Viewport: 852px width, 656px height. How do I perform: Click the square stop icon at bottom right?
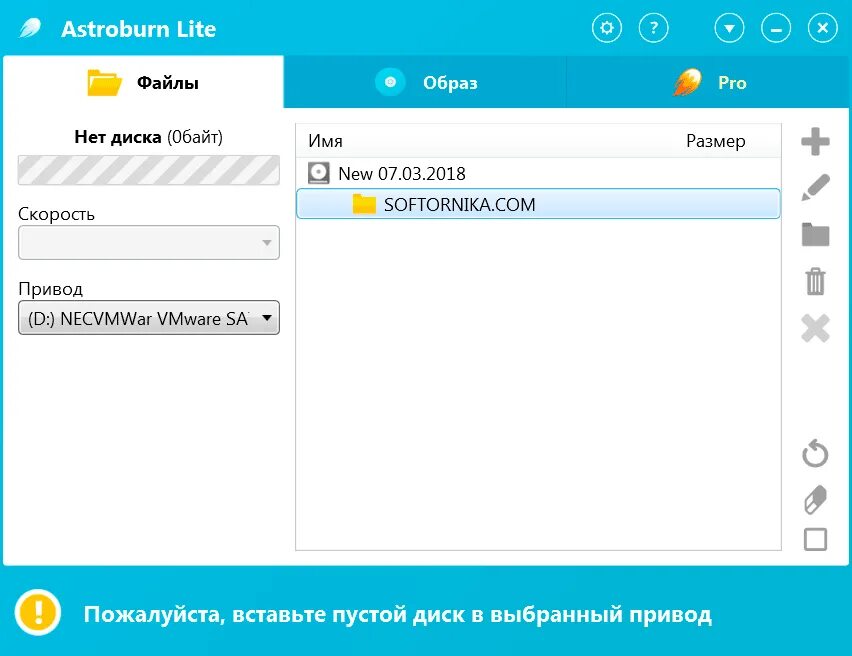(x=814, y=540)
